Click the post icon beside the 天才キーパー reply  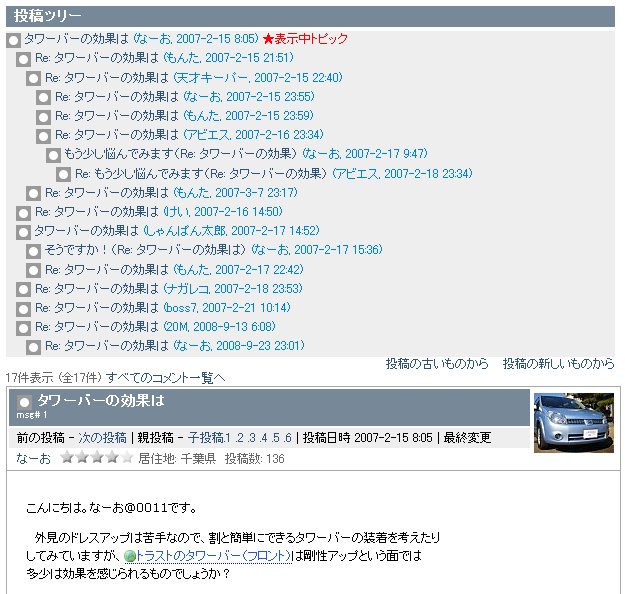33,78
